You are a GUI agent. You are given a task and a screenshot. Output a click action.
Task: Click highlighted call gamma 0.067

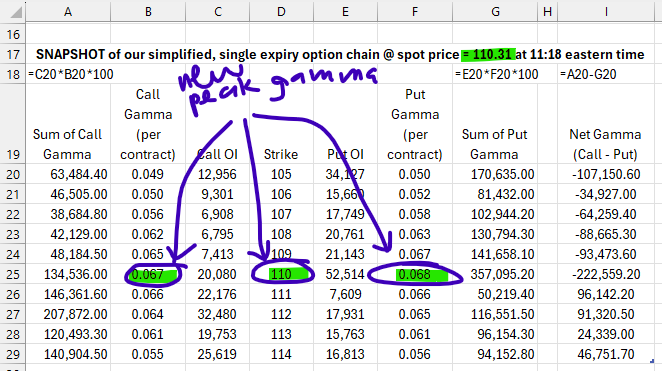coord(148,274)
